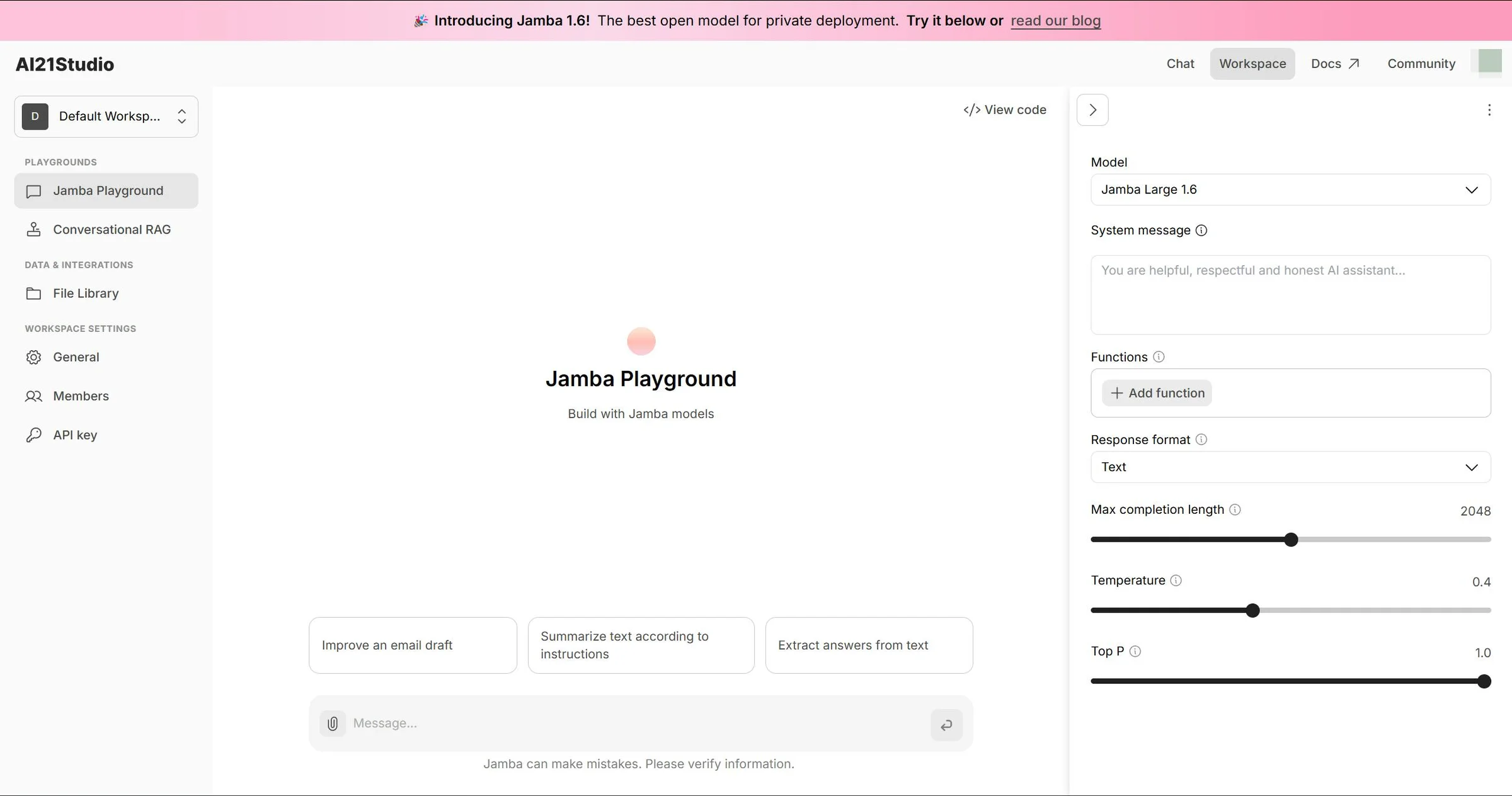Click the Response format info icon
The width and height of the screenshot is (1512, 796).
tap(1201, 440)
